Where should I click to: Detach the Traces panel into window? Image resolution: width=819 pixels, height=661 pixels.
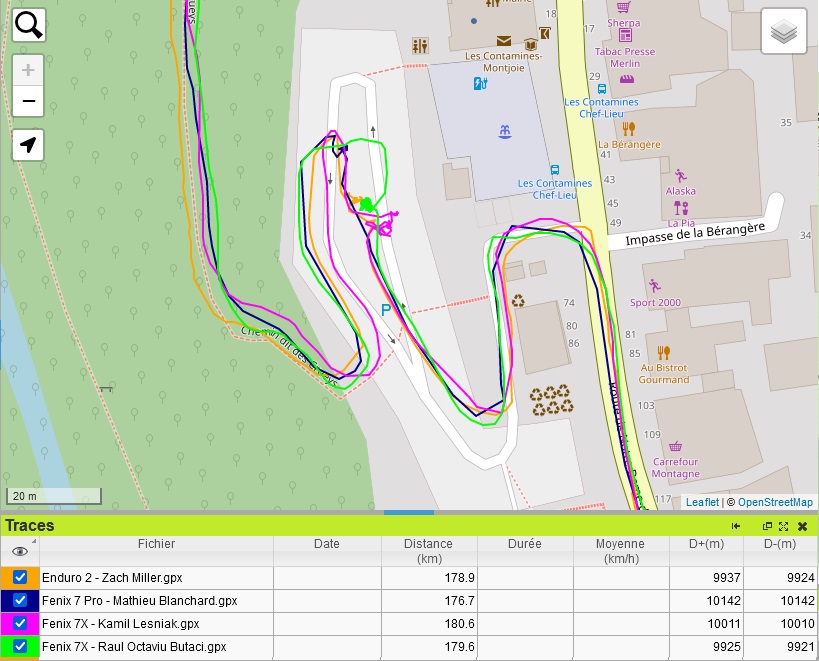click(x=768, y=526)
